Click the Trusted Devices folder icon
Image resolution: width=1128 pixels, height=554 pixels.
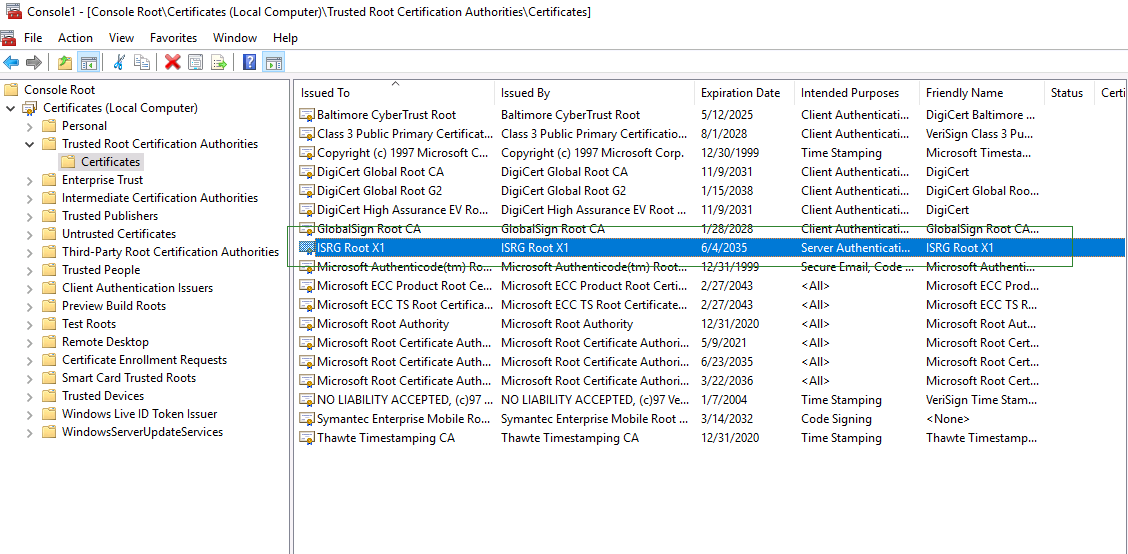49,396
